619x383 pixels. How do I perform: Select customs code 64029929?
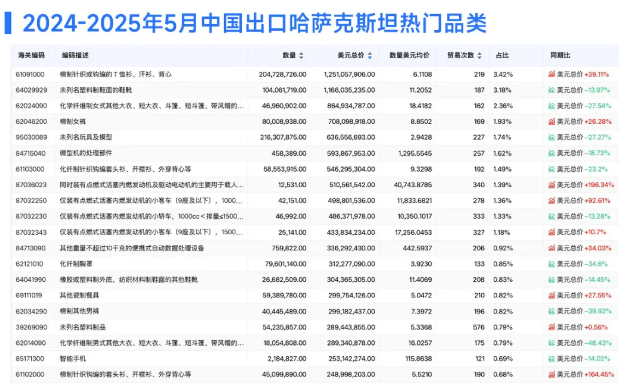[31, 90]
